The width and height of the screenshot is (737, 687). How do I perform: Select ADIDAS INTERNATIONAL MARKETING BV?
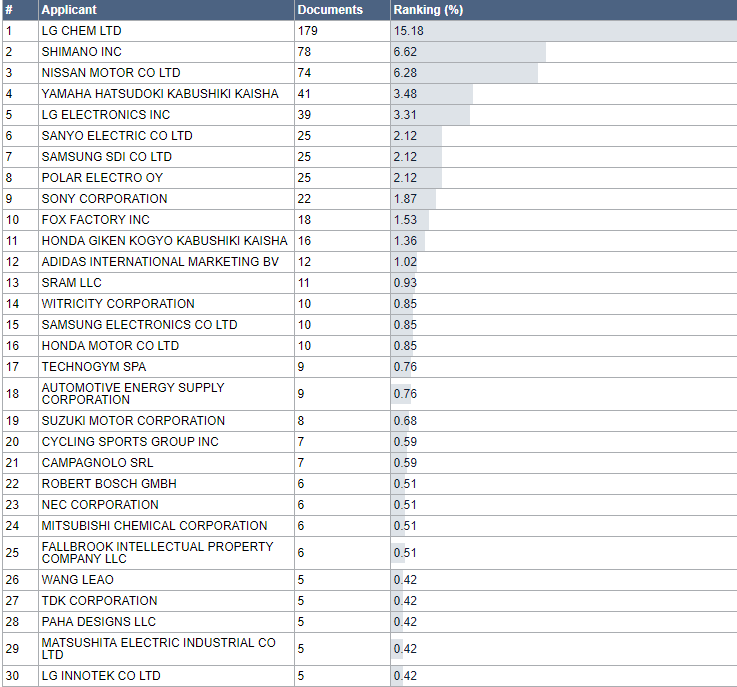click(160, 262)
